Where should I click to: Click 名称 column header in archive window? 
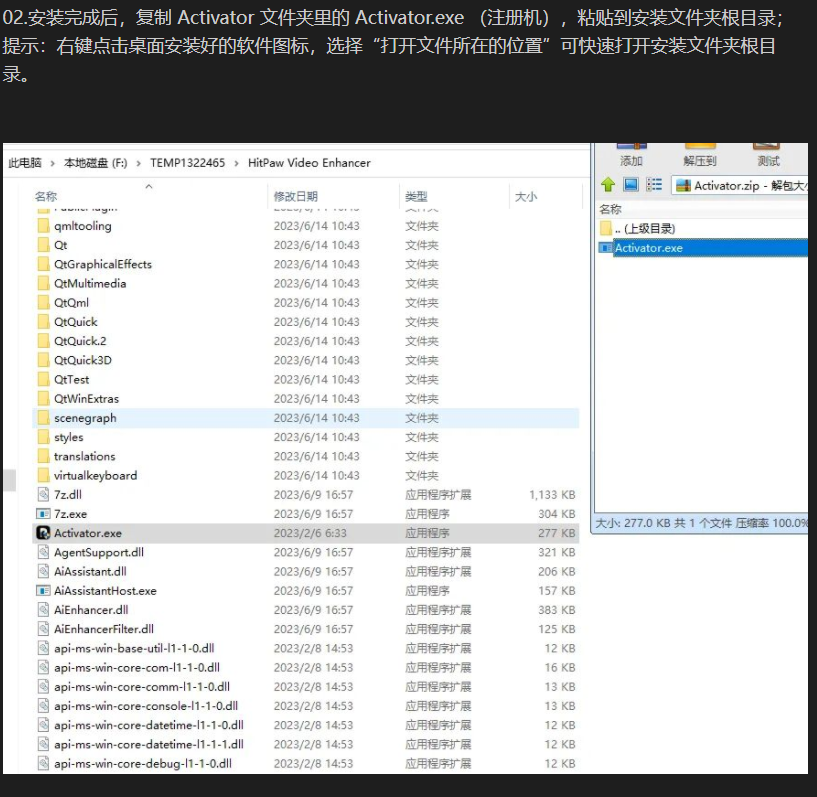[610, 209]
